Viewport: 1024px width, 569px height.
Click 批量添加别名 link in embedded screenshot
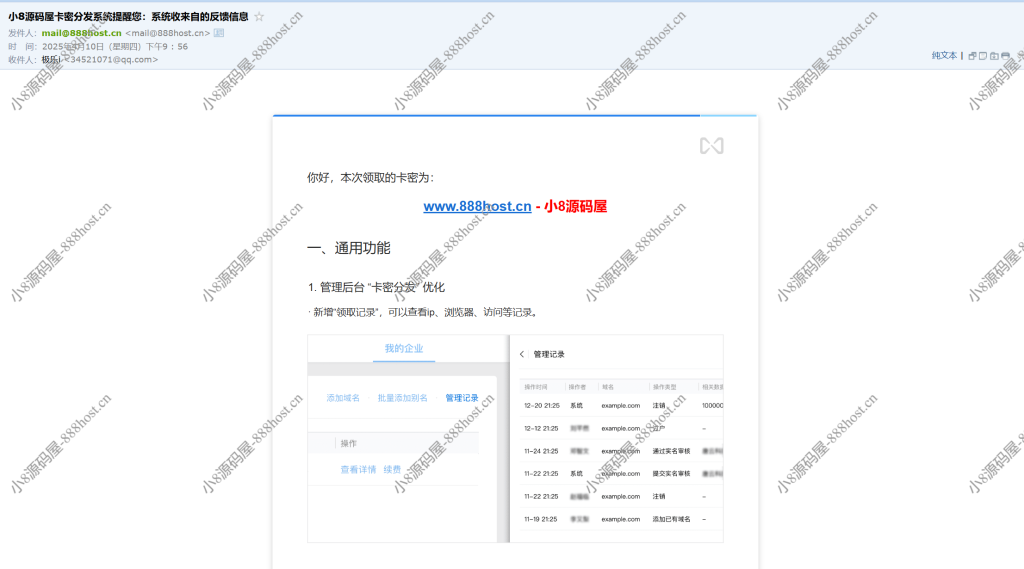pyautogui.click(x=402, y=398)
